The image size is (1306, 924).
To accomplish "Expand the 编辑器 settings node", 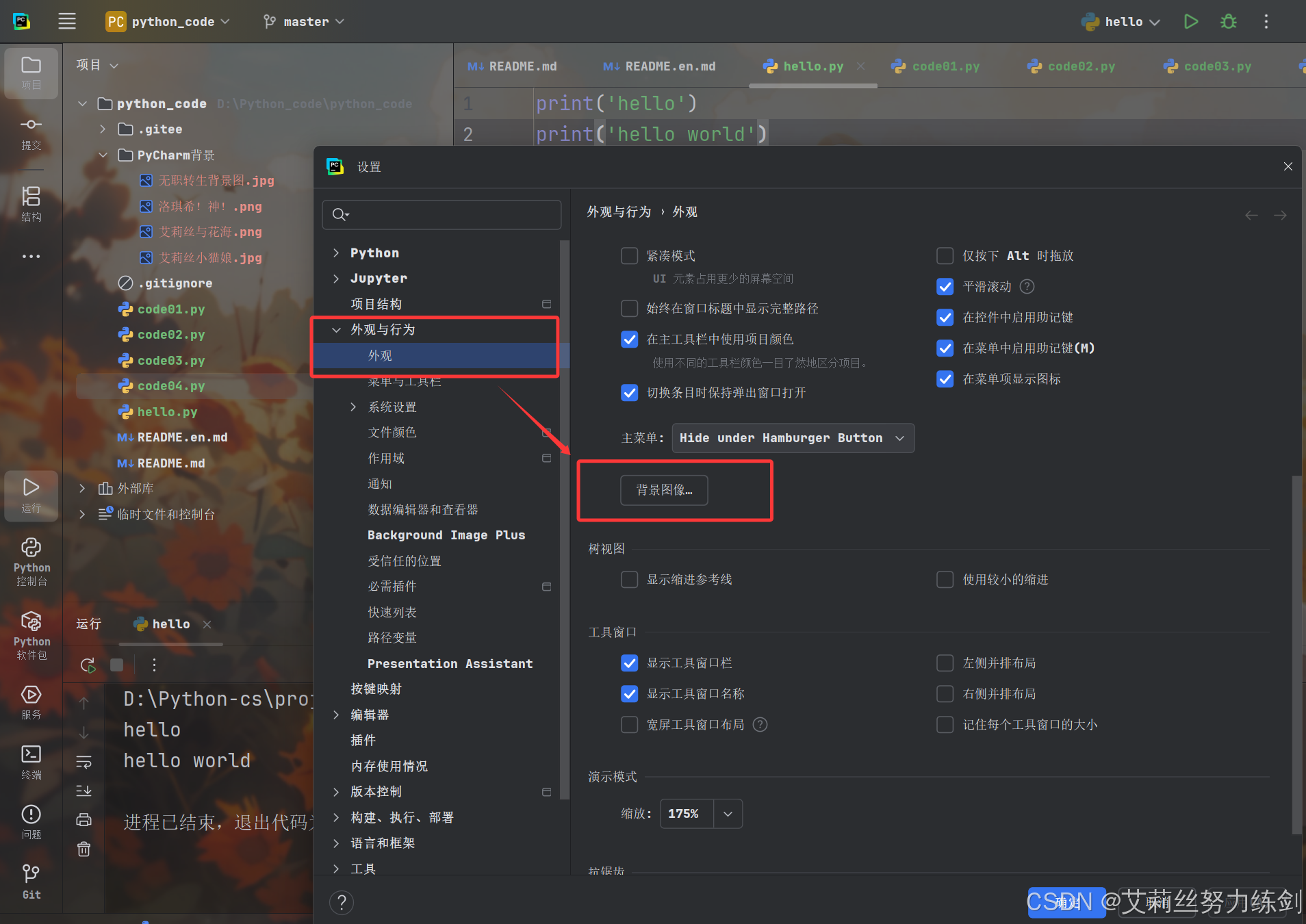I will tap(335, 715).
